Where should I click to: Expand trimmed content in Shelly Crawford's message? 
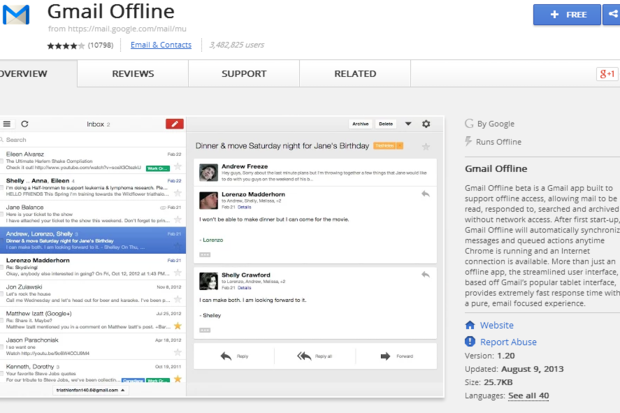tap(205, 330)
